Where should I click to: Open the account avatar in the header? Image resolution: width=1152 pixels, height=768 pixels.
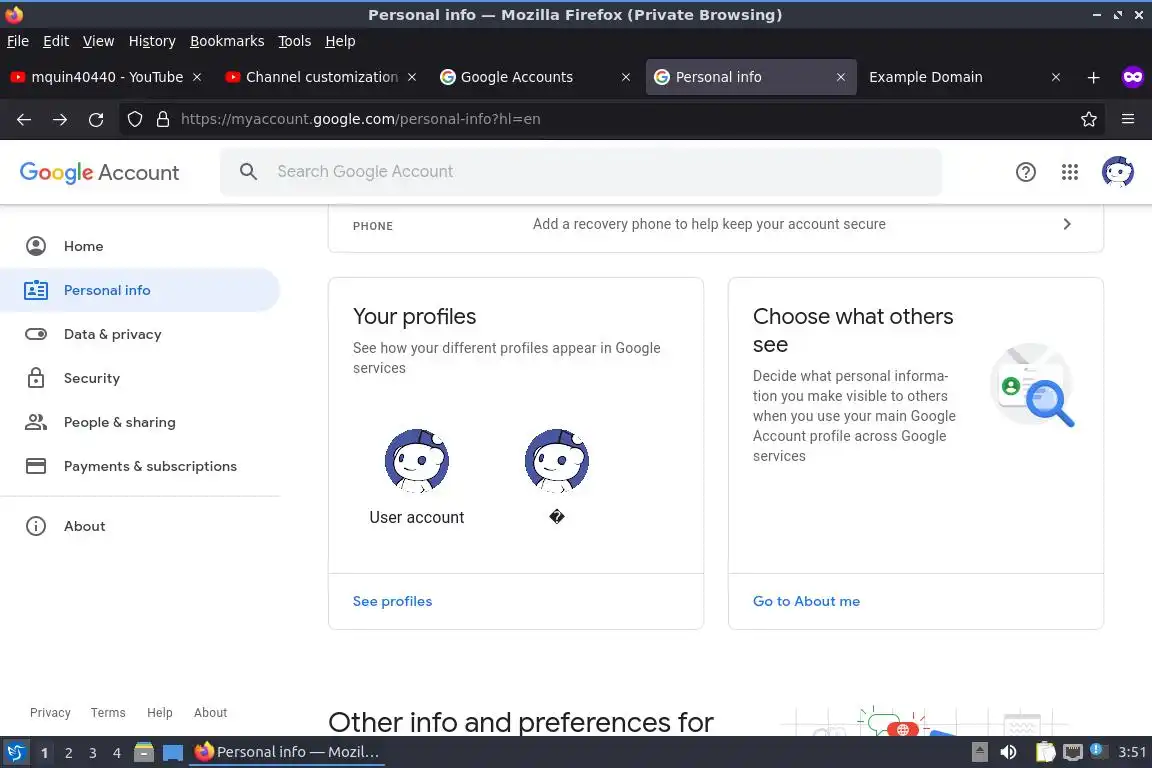click(x=1117, y=172)
